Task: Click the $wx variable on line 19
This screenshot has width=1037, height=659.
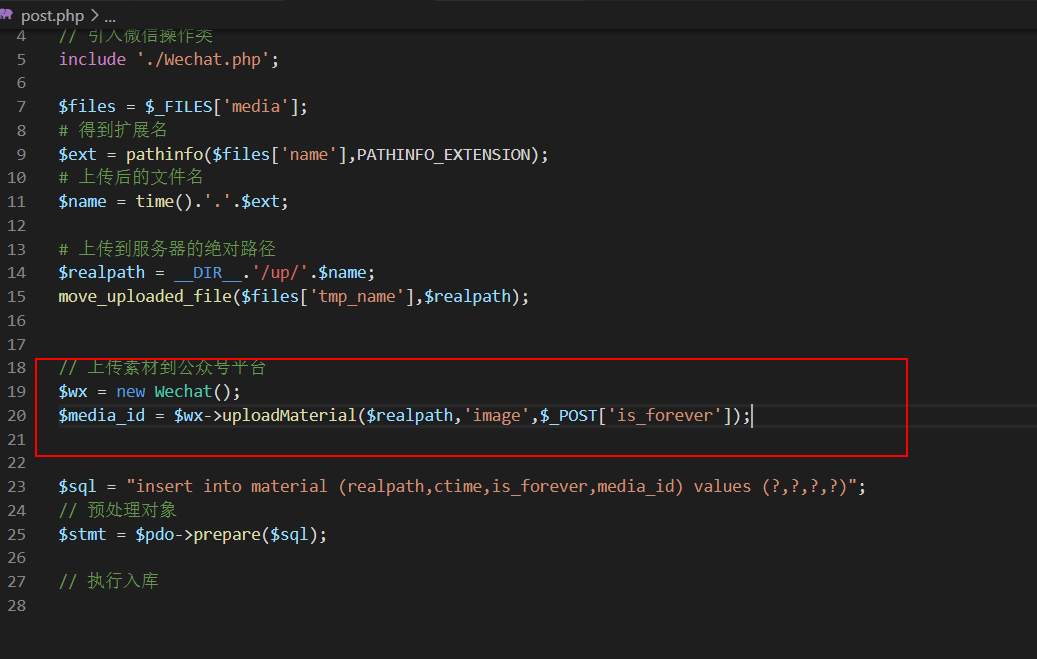Action: [73, 391]
